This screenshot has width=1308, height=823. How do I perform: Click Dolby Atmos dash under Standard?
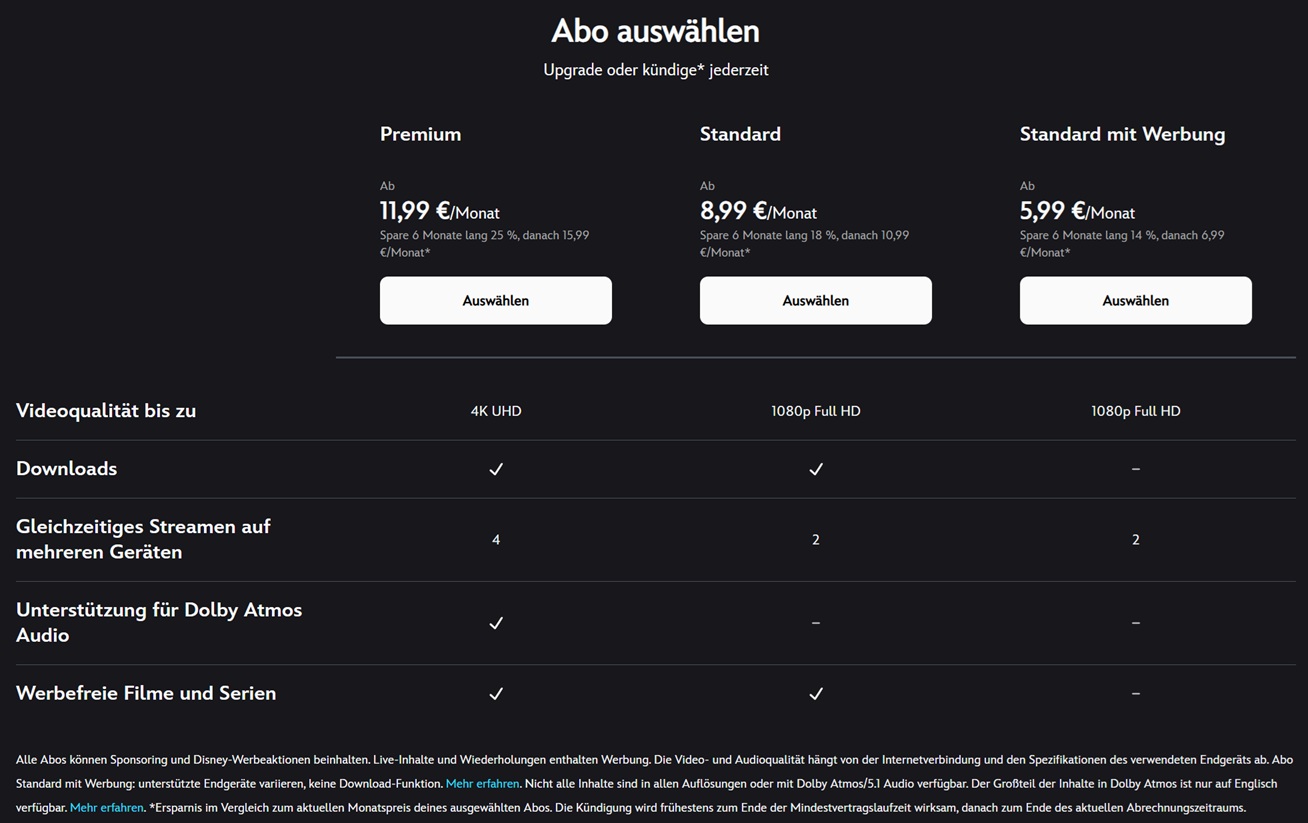(x=816, y=623)
